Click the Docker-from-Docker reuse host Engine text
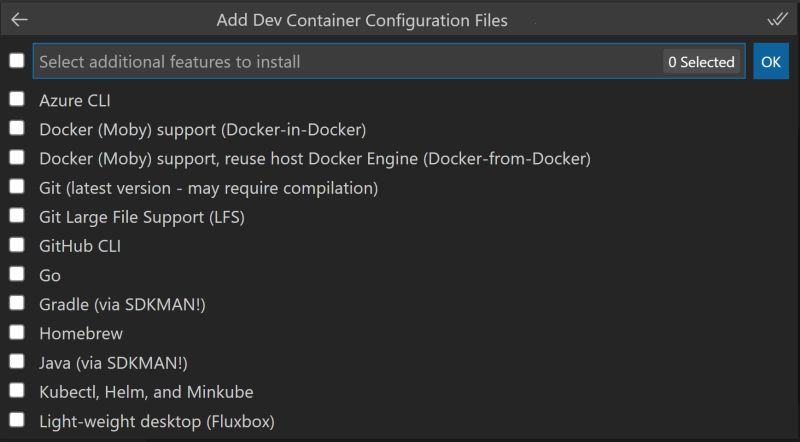Screen dimensions: 800x442 tap(315, 159)
